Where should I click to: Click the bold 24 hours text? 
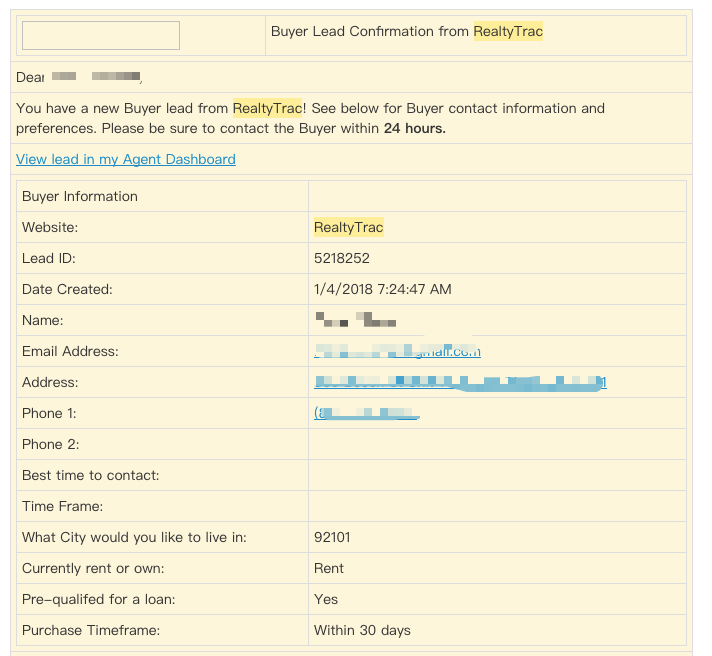(414, 128)
